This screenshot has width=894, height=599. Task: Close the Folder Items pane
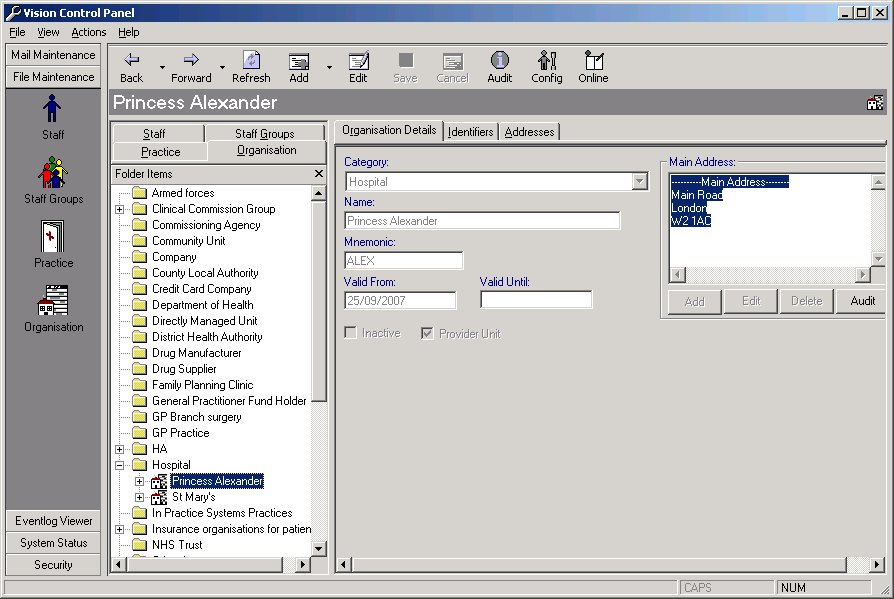coord(319,173)
